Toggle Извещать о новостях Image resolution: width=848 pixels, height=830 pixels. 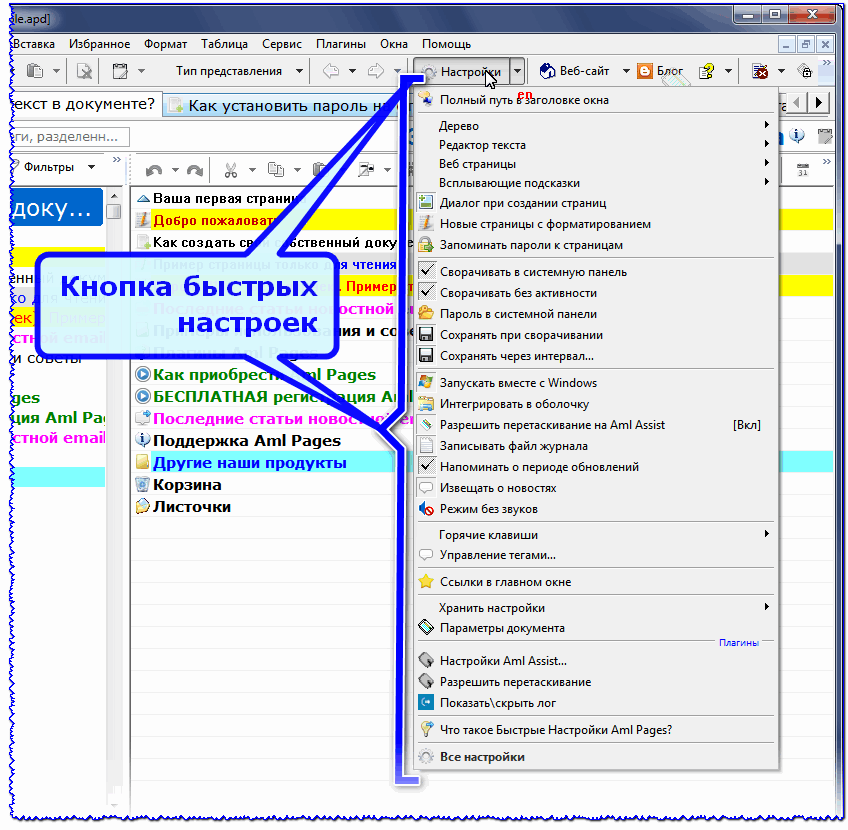tap(596, 488)
